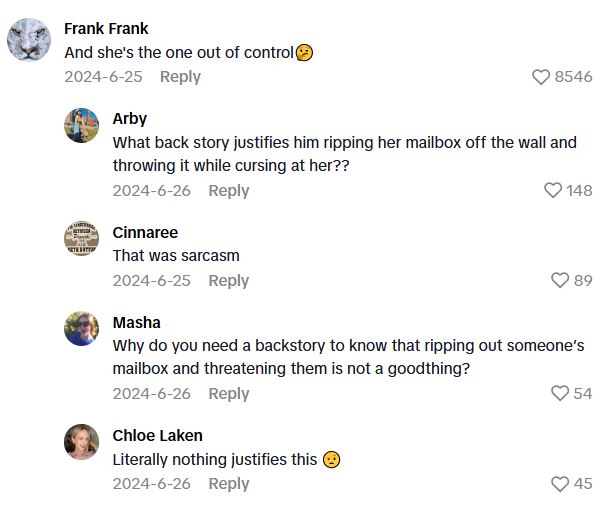The image size is (611, 511).
Task: Go to Masha's profile via name
Action: [136, 322]
